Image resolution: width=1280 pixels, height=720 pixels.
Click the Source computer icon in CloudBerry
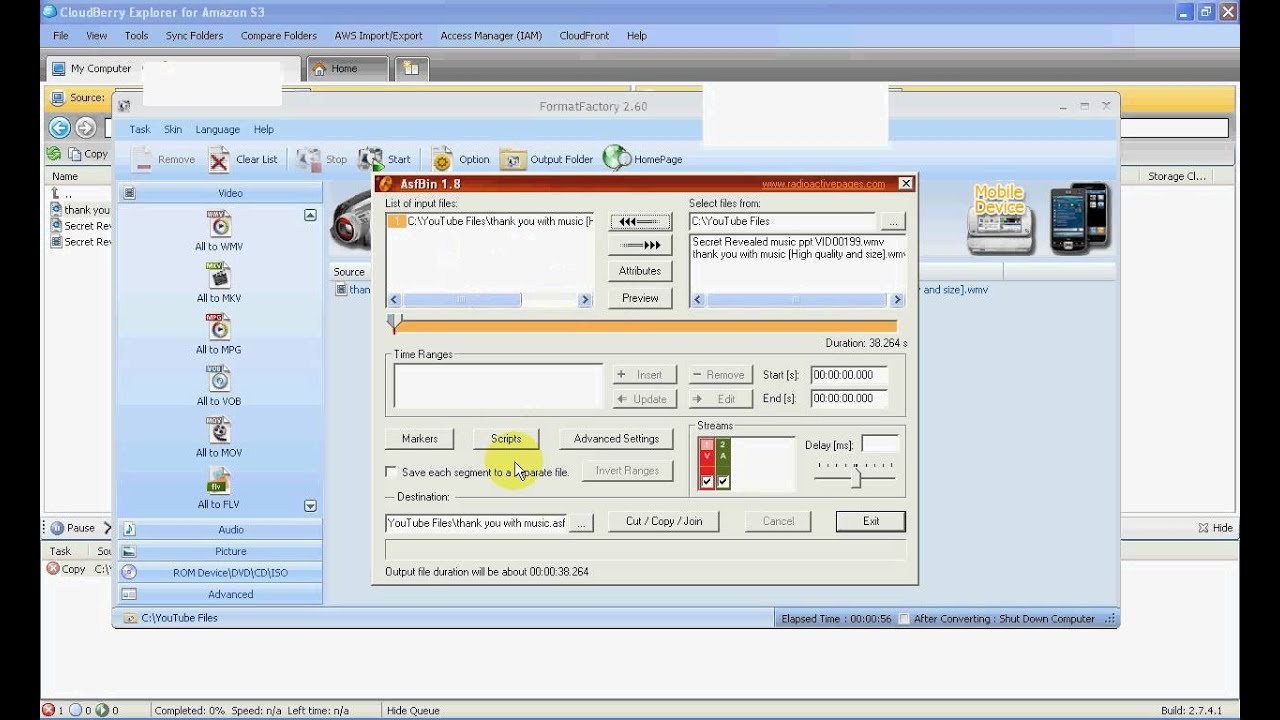58,98
